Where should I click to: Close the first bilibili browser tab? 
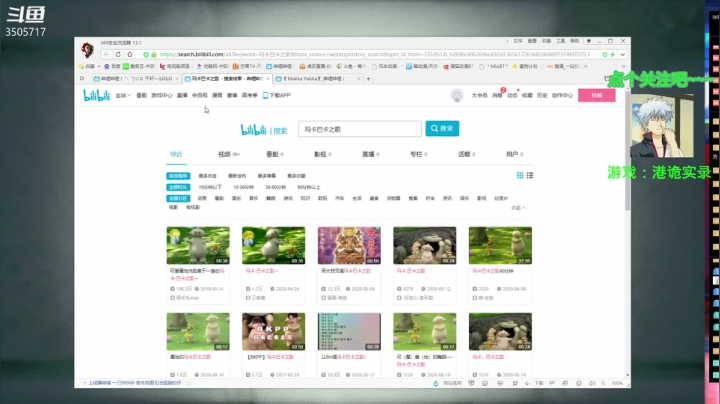[x=177, y=79]
